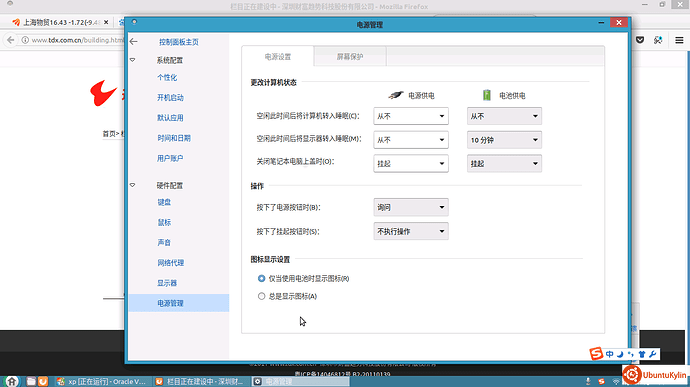Open 显示器 settings
This screenshot has height=387, width=690.
(167, 283)
